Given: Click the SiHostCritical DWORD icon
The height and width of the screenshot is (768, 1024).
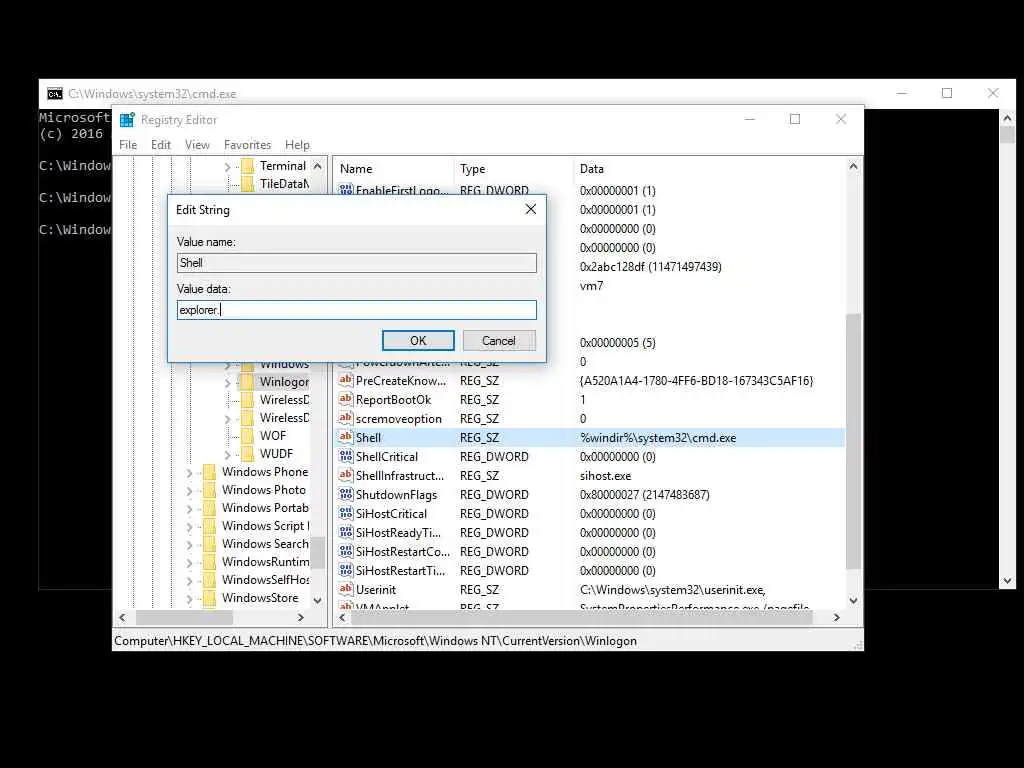Looking at the screenshot, I should pyautogui.click(x=345, y=513).
